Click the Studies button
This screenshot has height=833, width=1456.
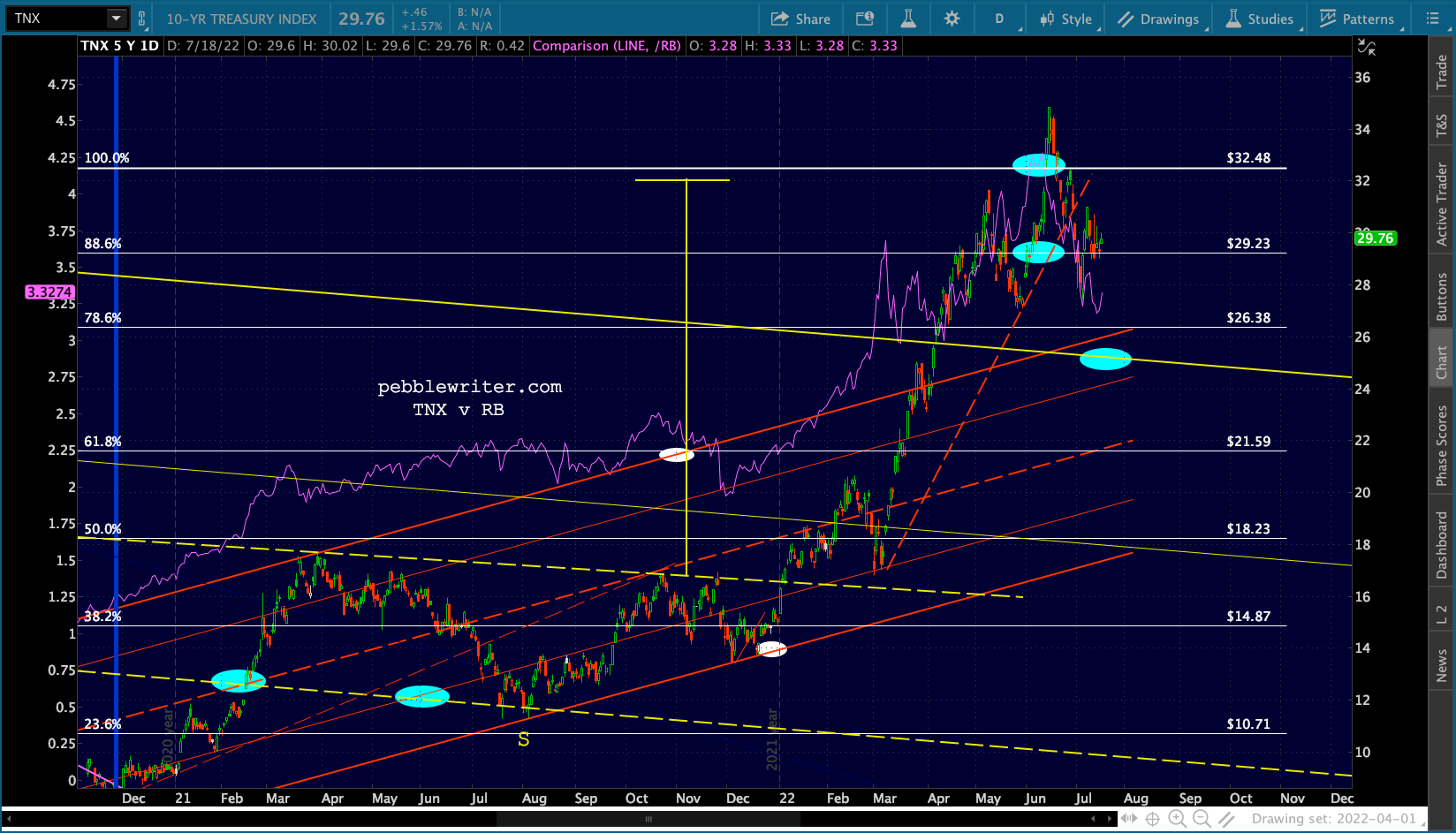click(x=1260, y=19)
